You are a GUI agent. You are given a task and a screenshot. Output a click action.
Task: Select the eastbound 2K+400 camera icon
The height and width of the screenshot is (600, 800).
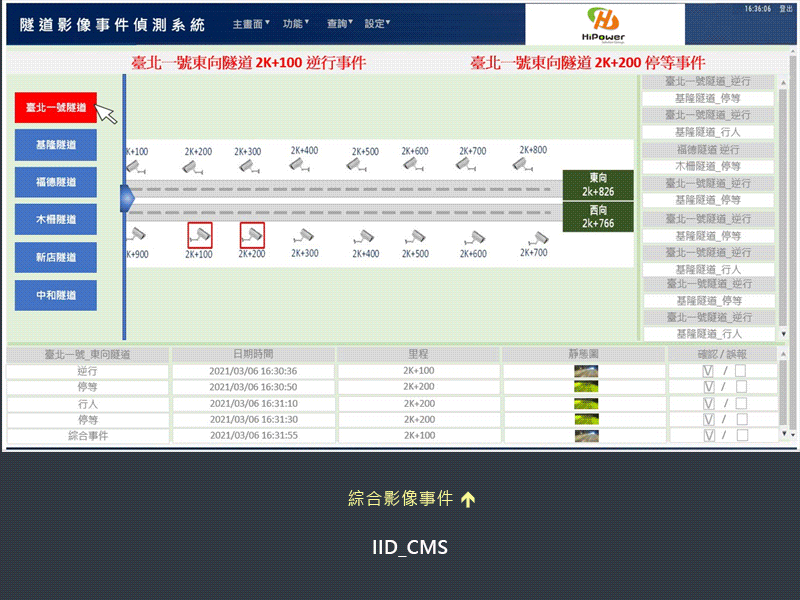coord(304,163)
